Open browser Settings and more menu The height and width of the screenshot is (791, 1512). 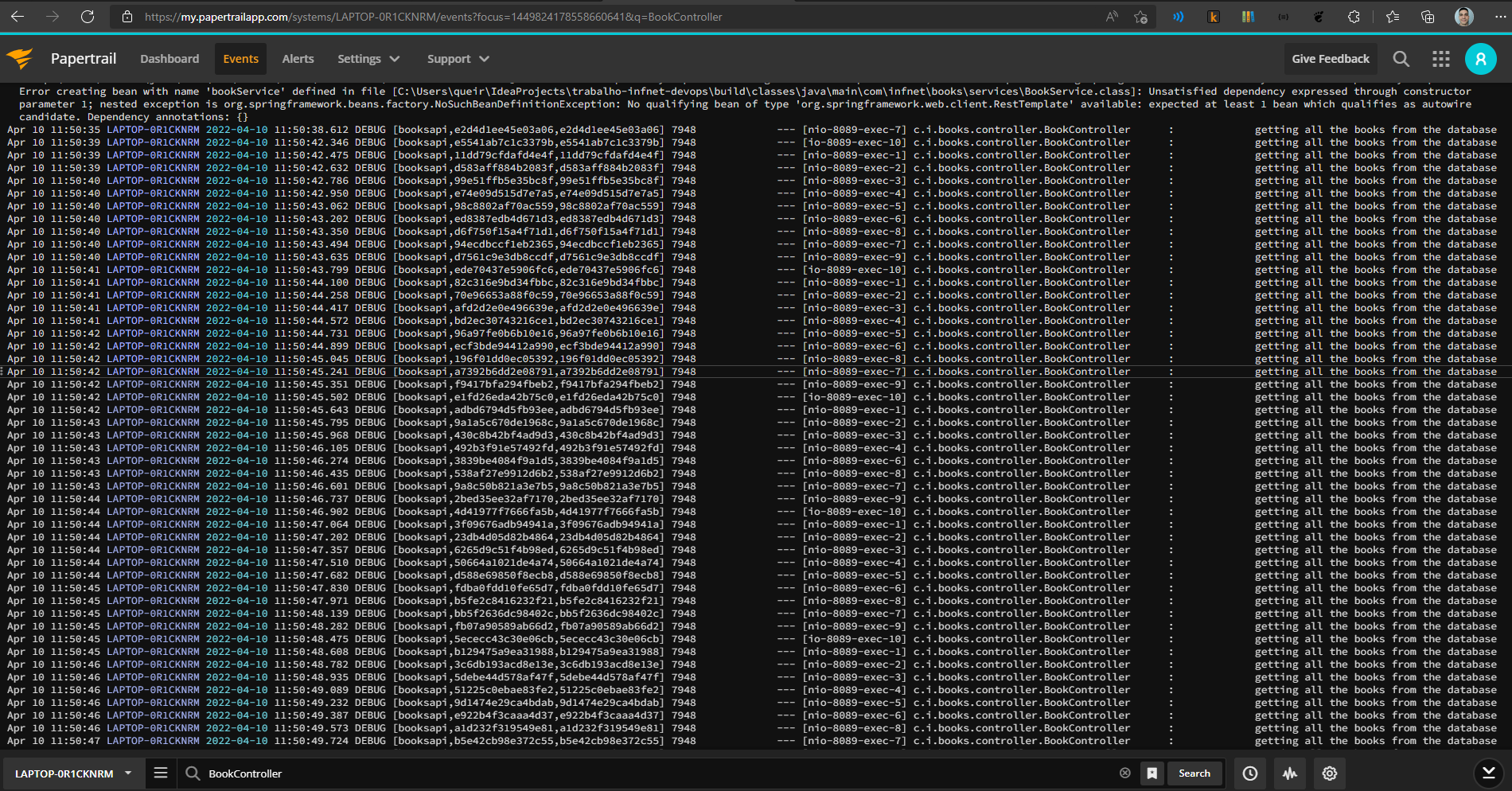click(1499, 17)
